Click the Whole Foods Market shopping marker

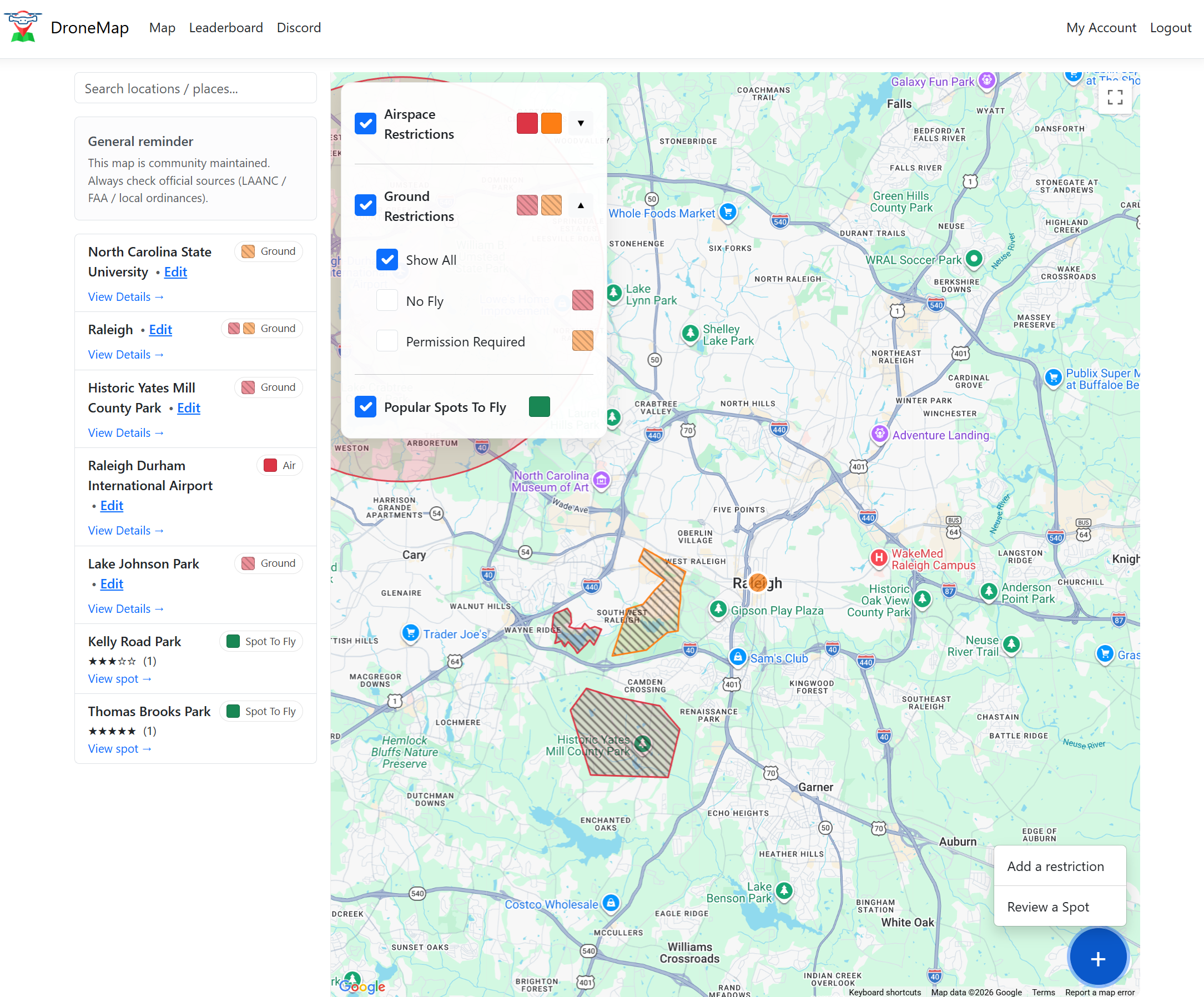click(x=727, y=213)
